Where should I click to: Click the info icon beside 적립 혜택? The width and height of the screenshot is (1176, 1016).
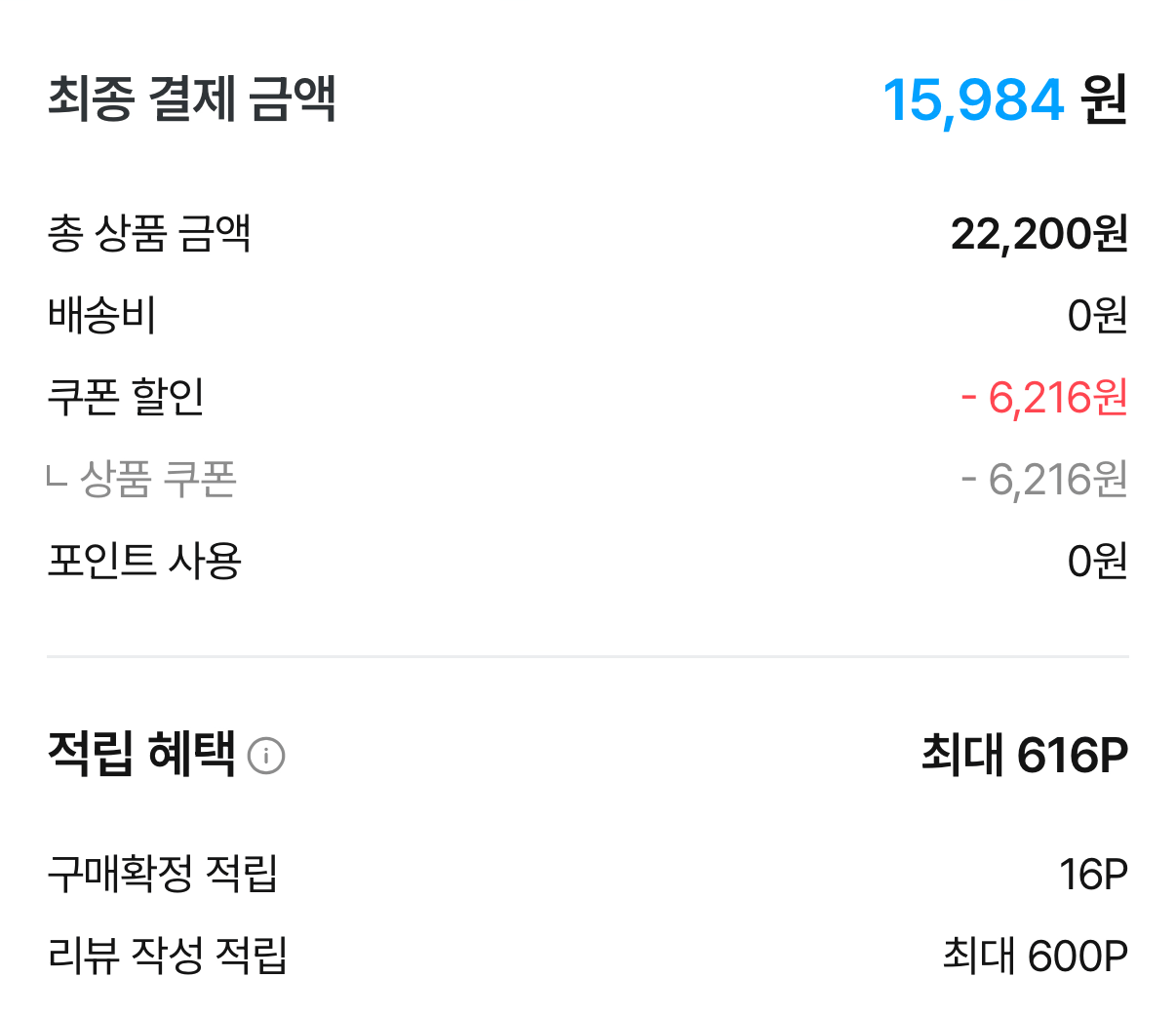pyautogui.click(x=266, y=756)
